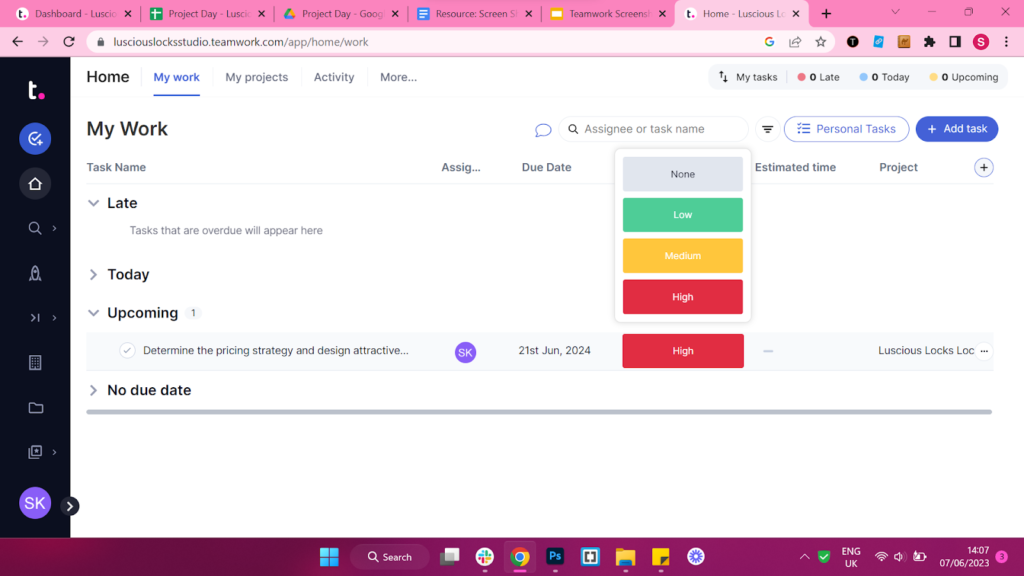Open the Personal Tasks selector

click(x=846, y=129)
